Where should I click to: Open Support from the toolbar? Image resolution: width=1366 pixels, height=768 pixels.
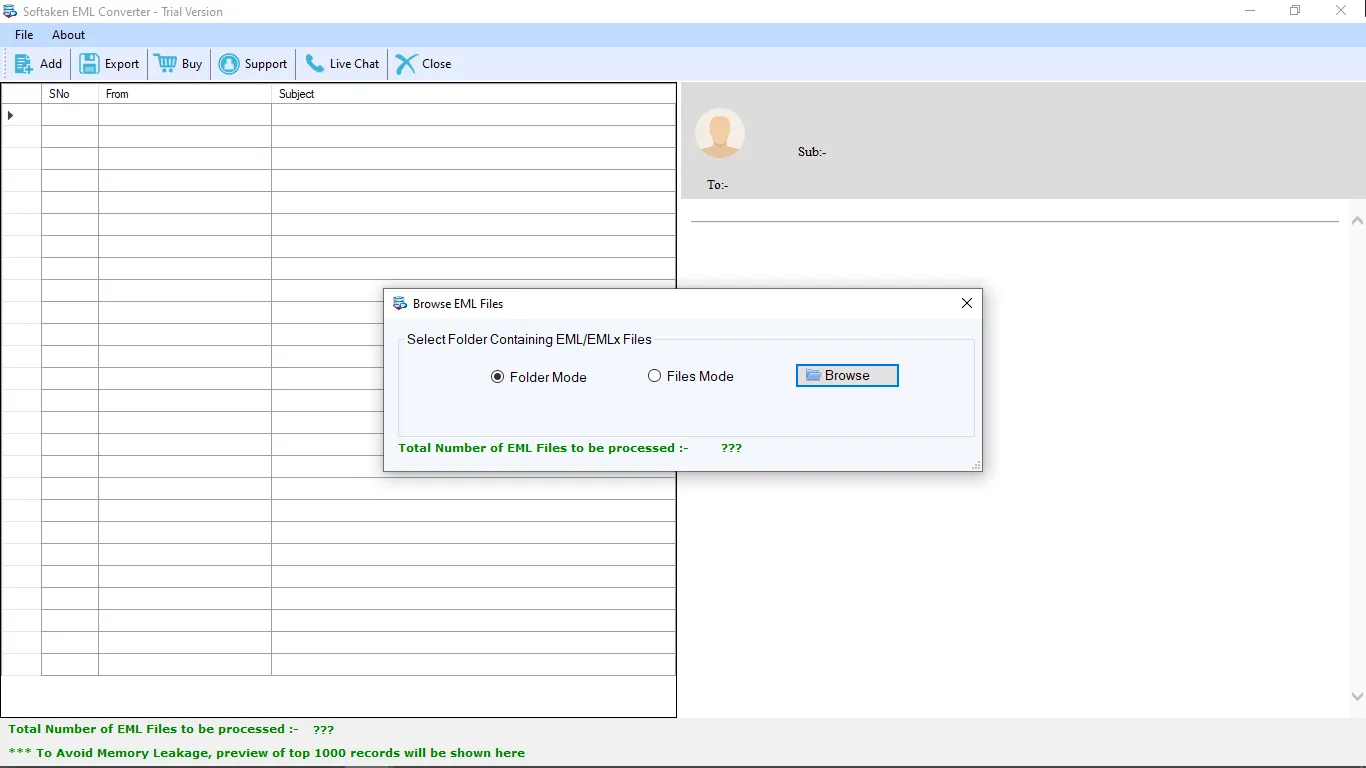[x=253, y=64]
